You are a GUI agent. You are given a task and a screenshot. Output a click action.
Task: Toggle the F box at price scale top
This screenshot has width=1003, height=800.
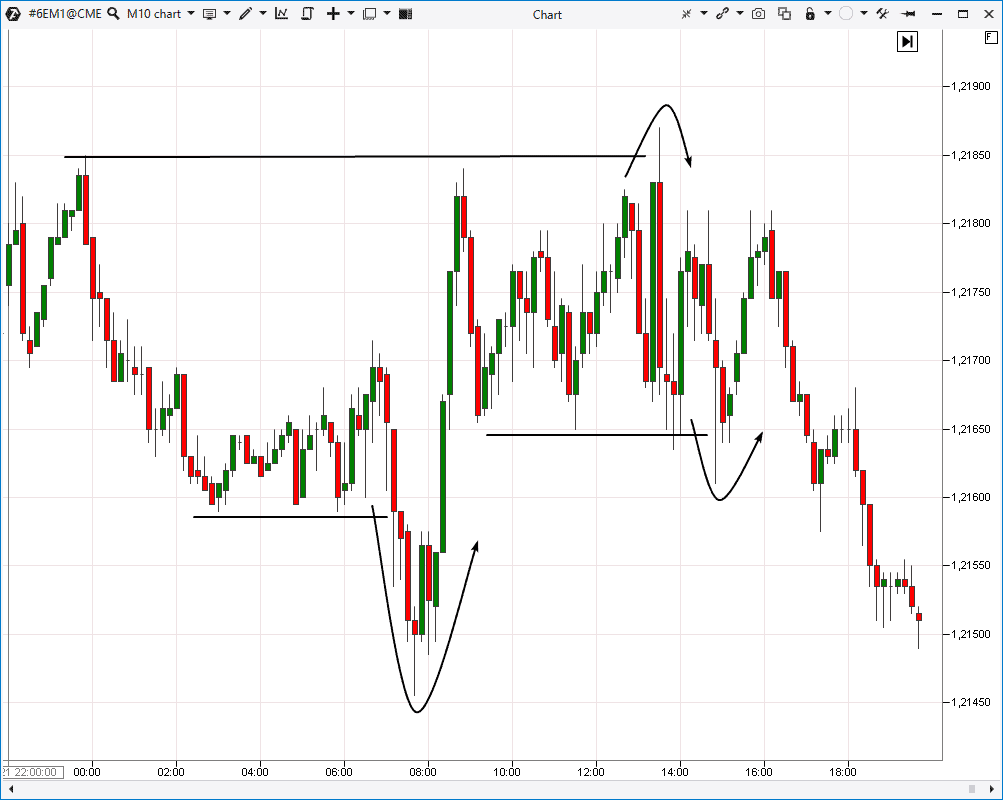tap(989, 37)
